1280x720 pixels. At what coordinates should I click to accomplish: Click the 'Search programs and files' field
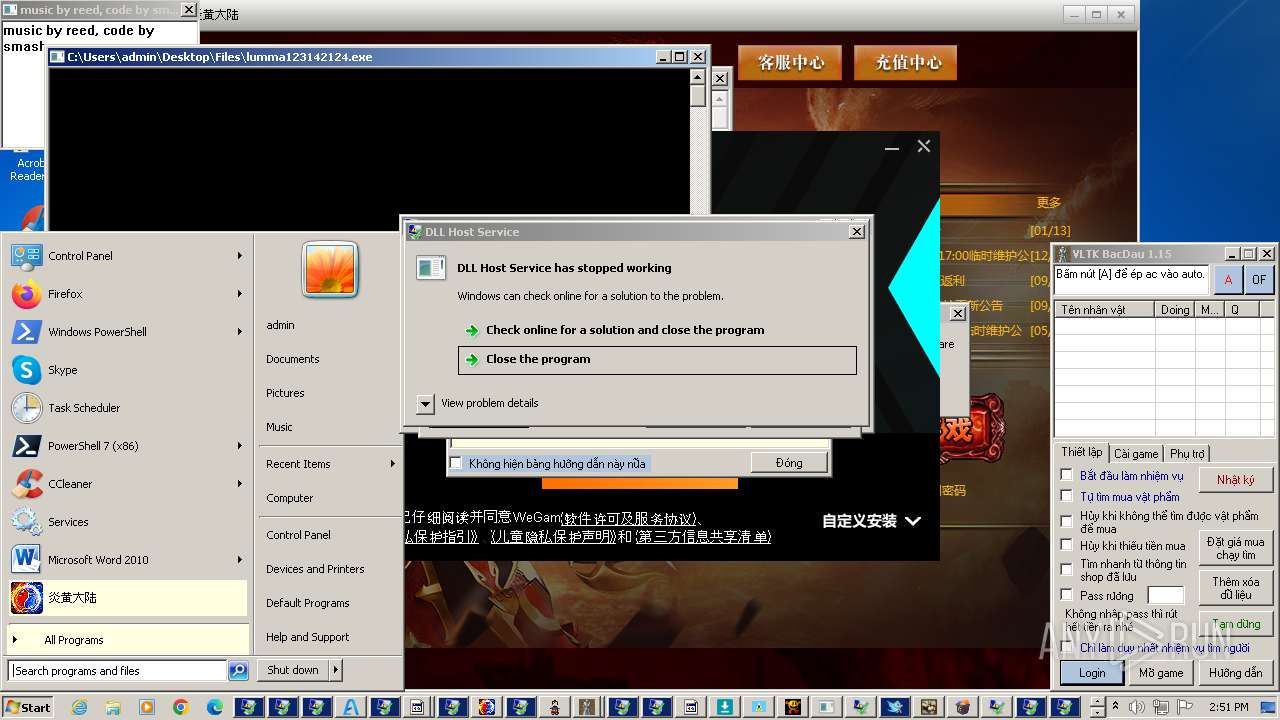[118, 671]
